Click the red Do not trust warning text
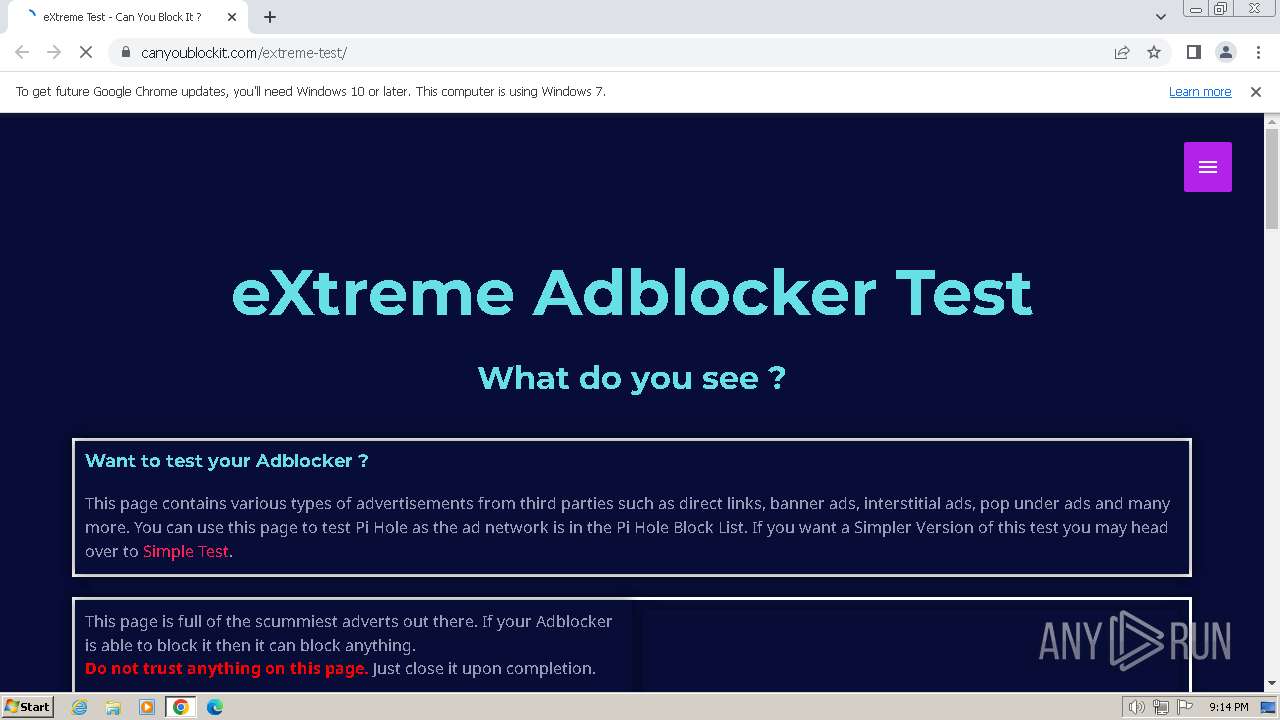 (x=227, y=668)
